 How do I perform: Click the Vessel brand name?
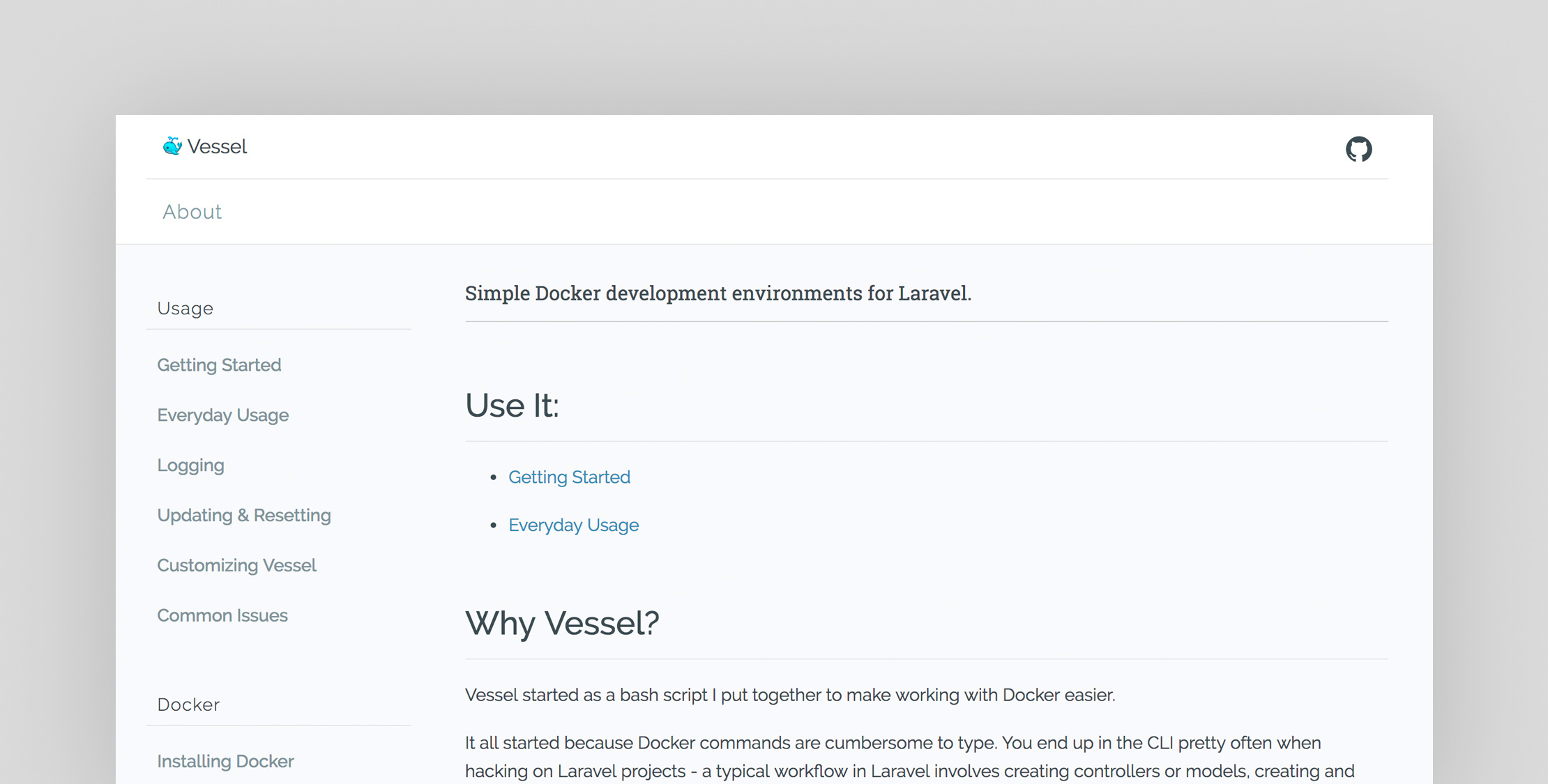pyautogui.click(x=217, y=146)
